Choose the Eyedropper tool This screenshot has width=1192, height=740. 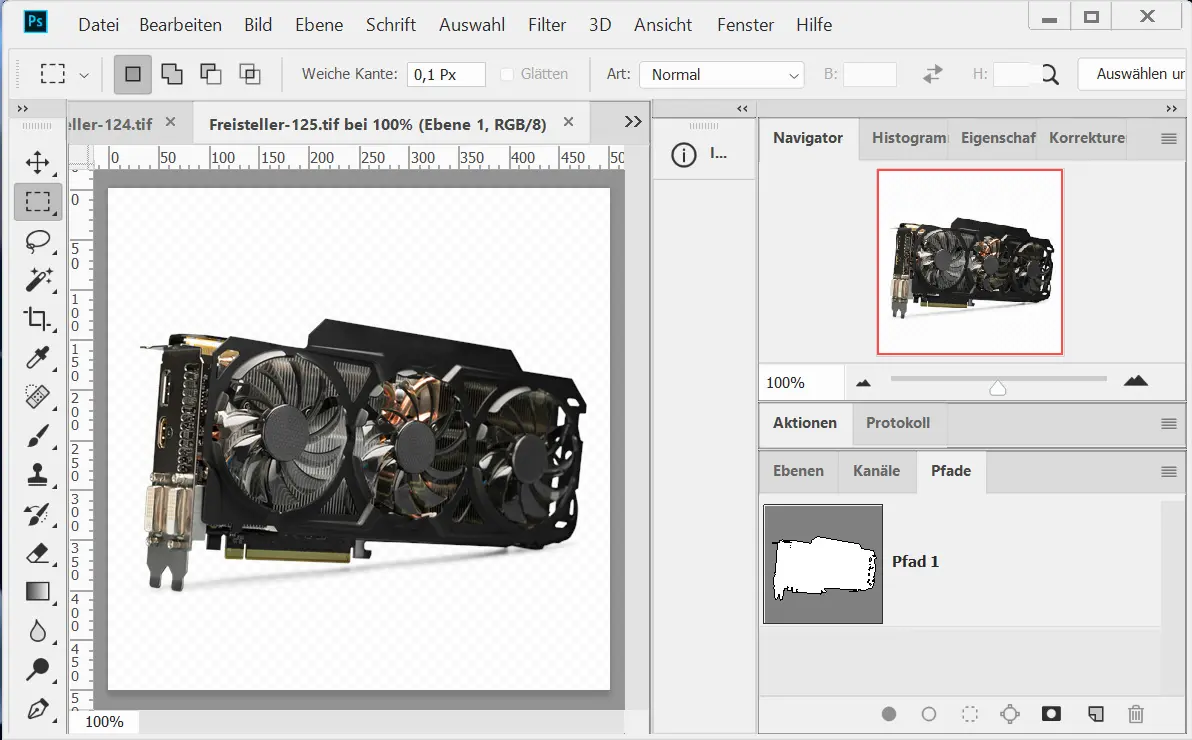coord(38,358)
